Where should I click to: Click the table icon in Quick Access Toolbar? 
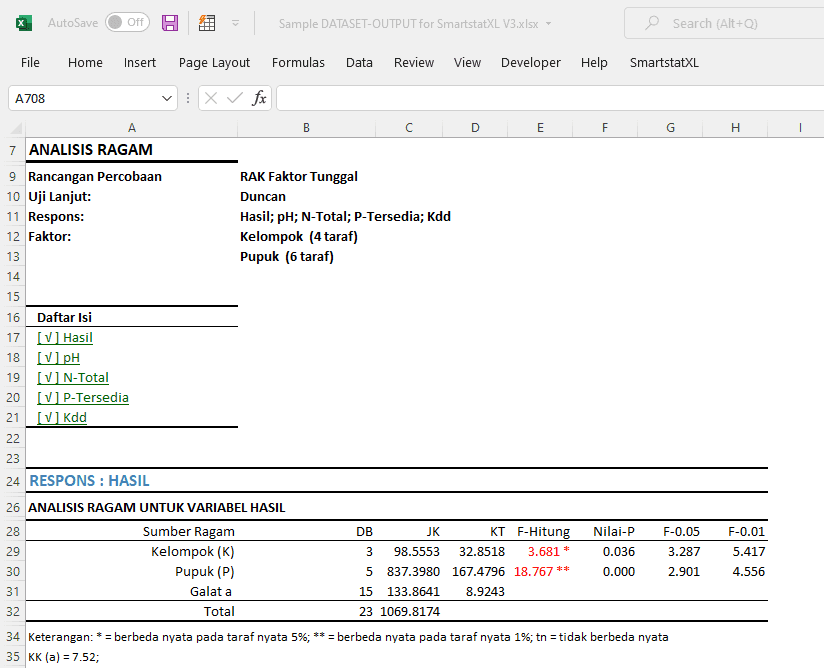tap(207, 22)
